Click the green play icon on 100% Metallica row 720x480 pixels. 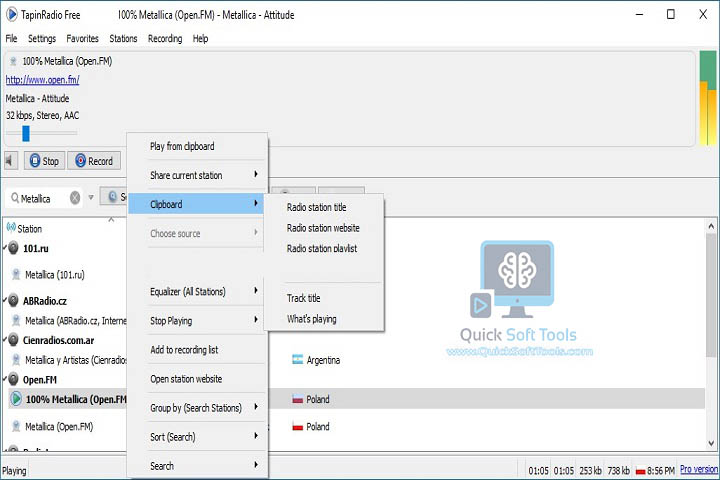(x=16, y=399)
